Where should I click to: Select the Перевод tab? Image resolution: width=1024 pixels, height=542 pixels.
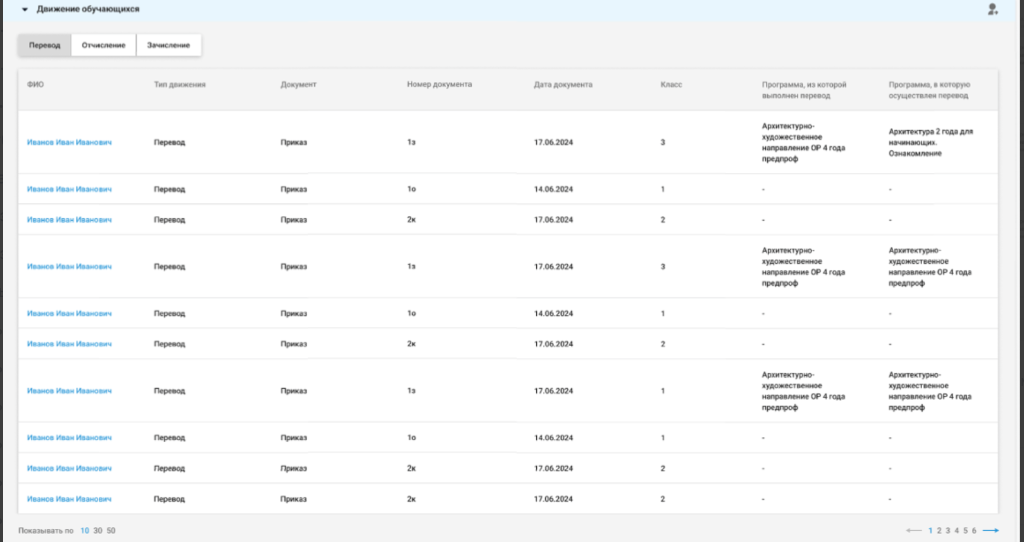44,45
